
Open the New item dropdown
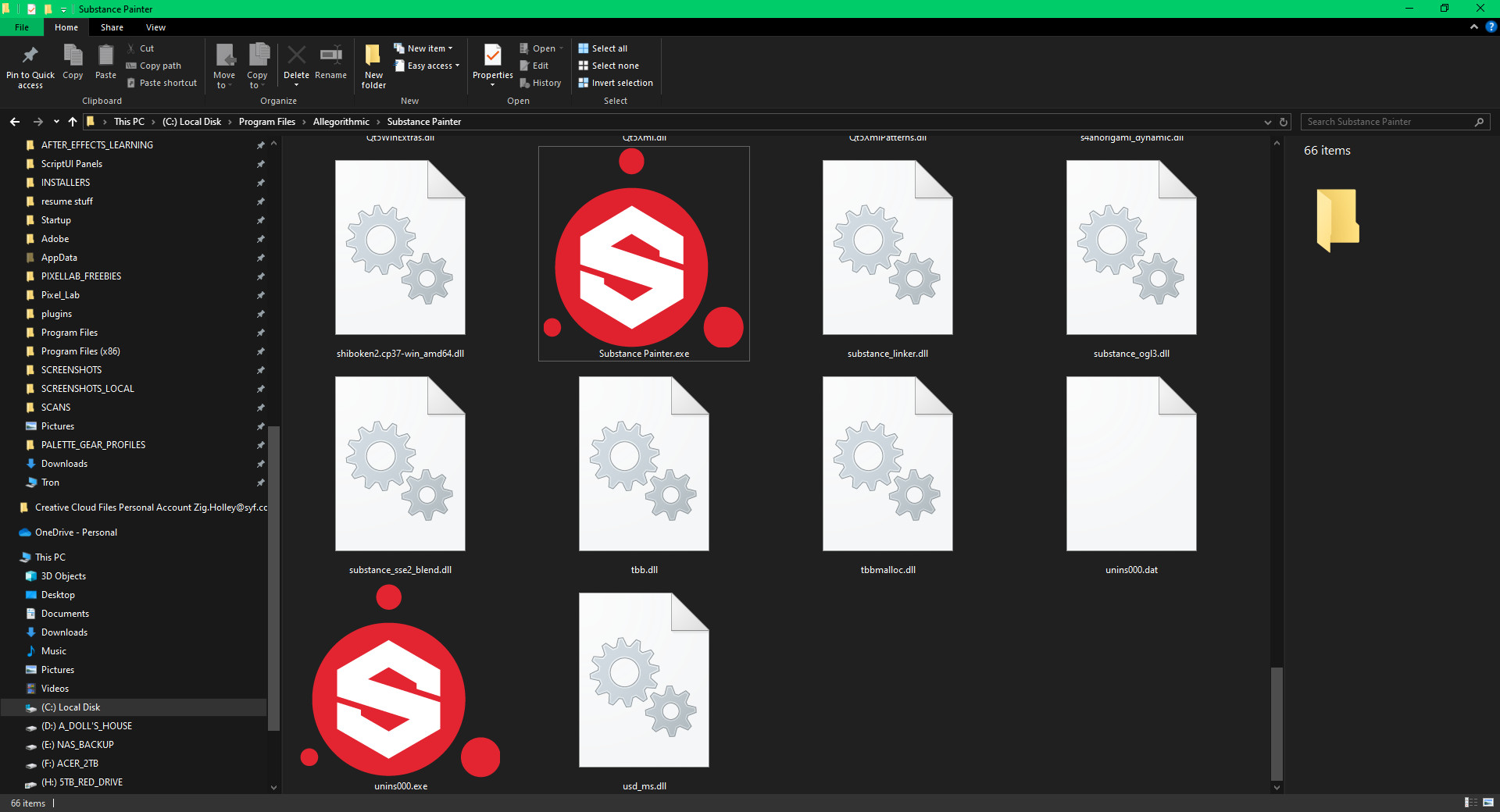coord(423,48)
